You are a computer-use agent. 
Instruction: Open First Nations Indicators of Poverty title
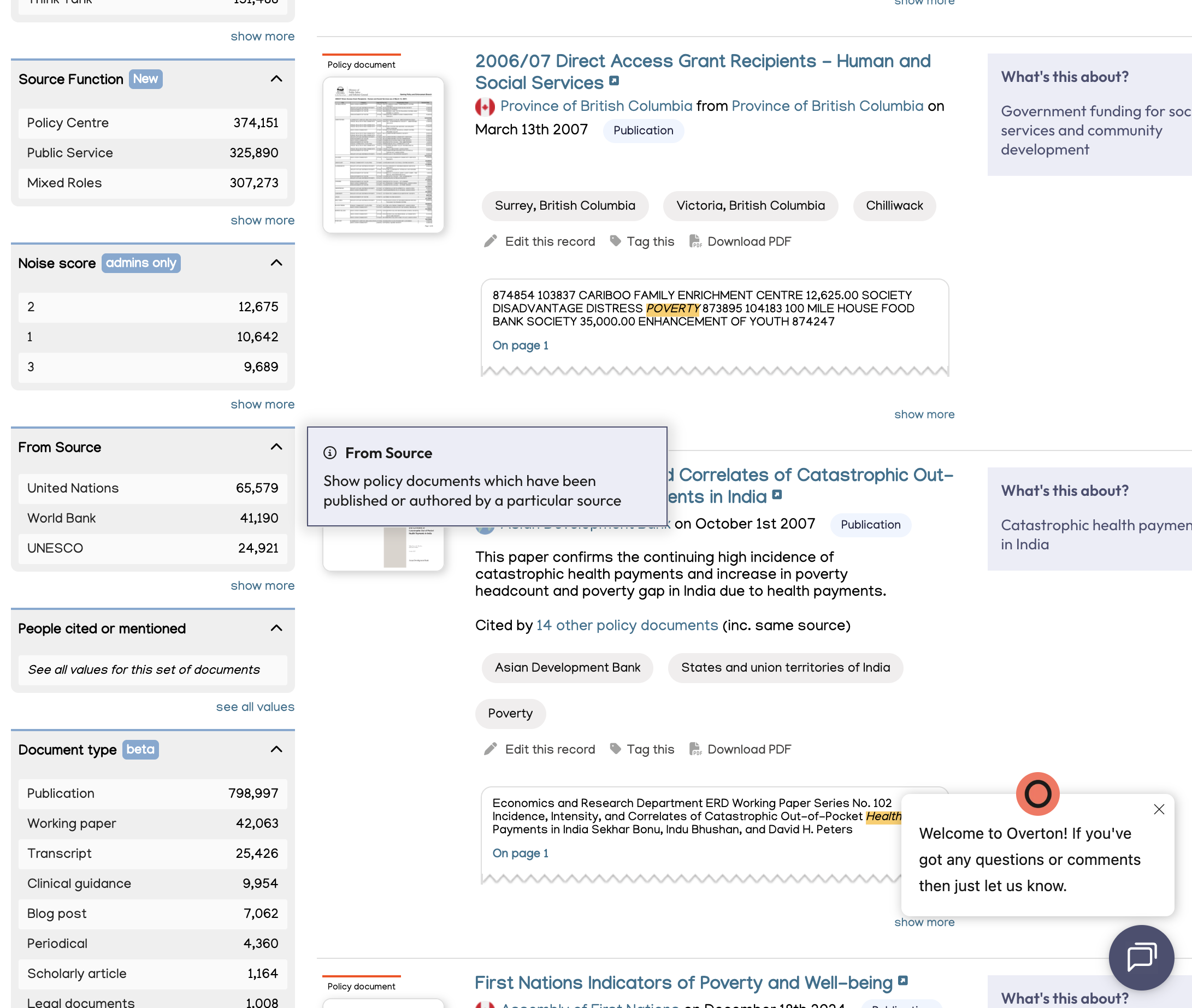(683, 983)
